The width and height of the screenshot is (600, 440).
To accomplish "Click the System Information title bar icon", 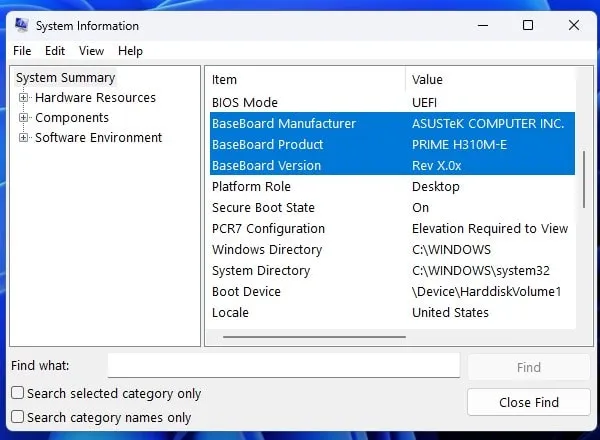I will [x=21, y=25].
